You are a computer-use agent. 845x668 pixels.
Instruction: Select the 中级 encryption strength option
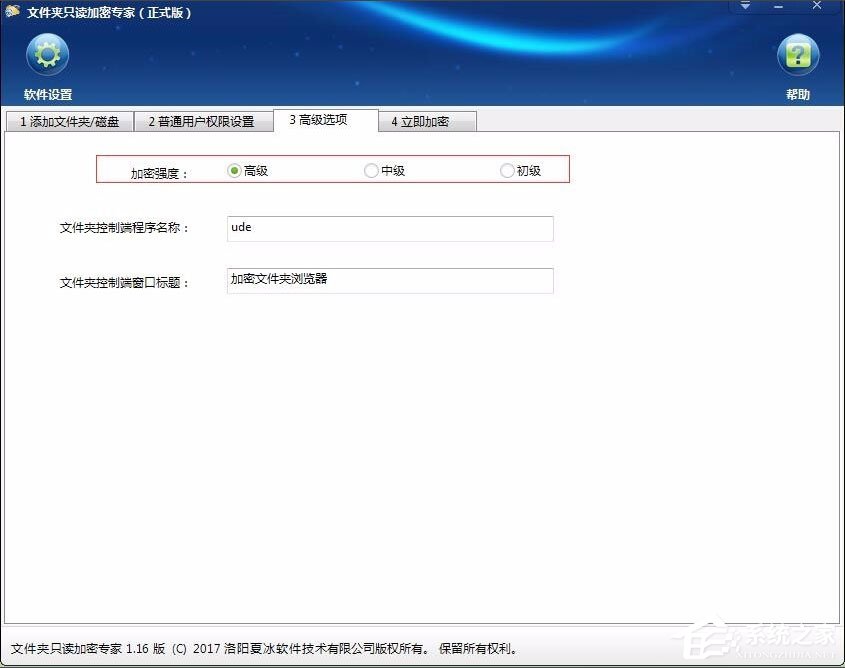coord(370,170)
